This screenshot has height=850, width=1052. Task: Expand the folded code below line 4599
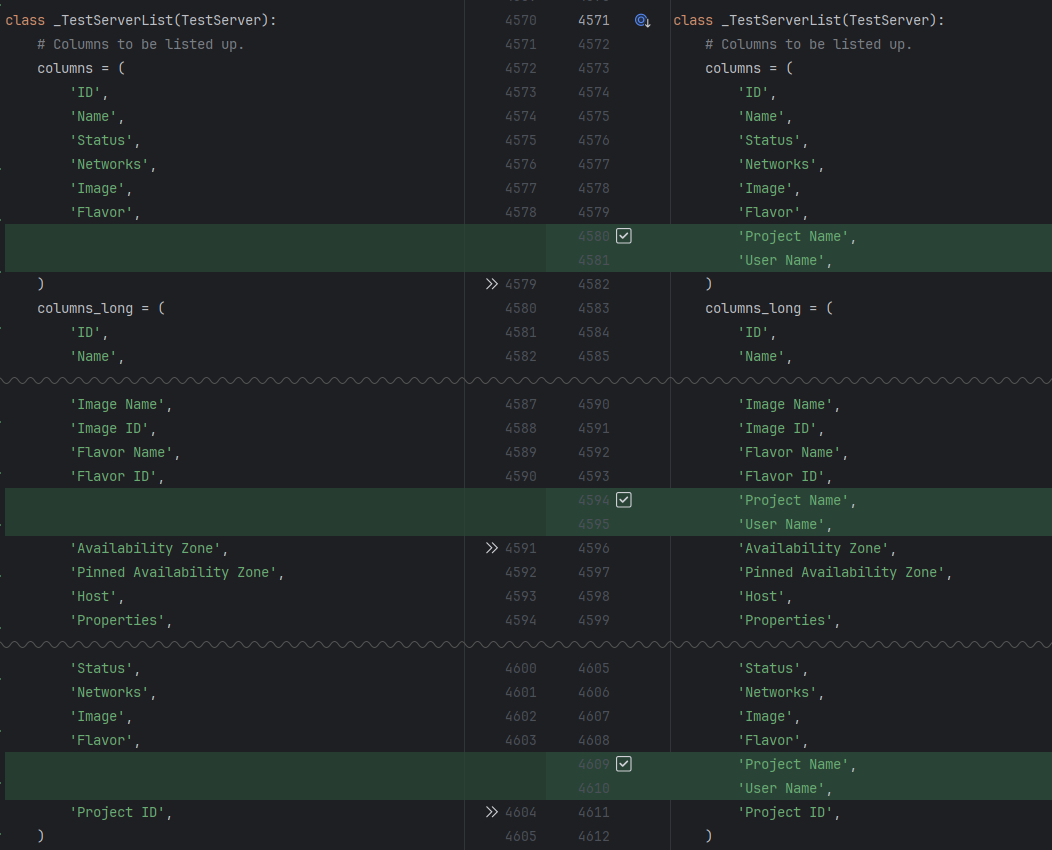click(526, 644)
